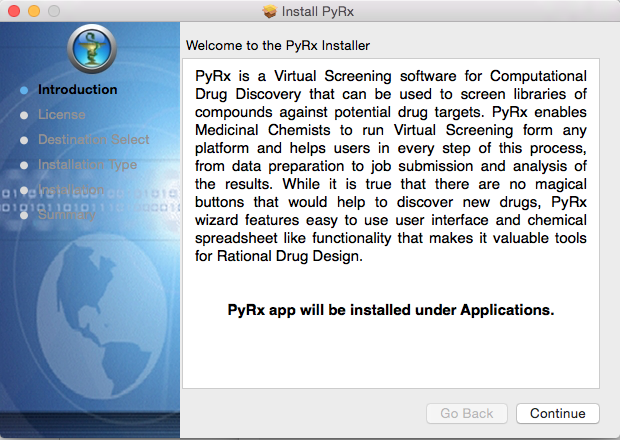Select the Installation step in sidebar
This screenshot has height=440, width=620.
[x=71, y=190]
